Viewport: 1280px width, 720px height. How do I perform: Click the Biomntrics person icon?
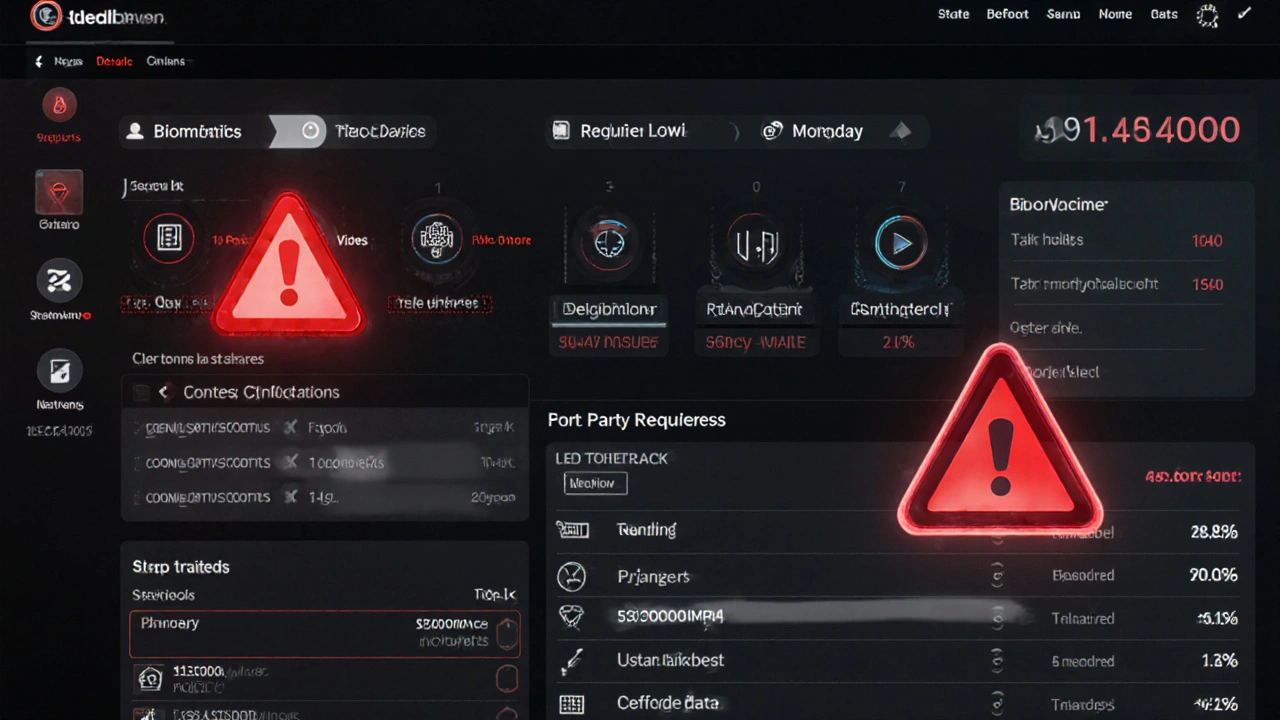click(134, 130)
